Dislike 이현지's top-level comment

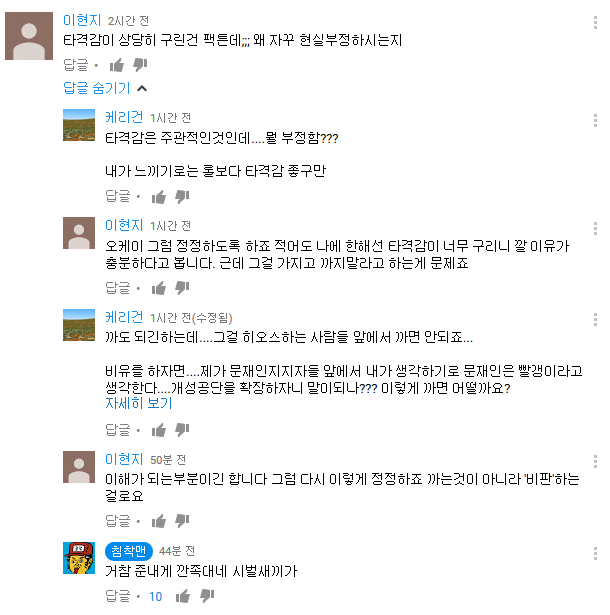click(140, 65)
